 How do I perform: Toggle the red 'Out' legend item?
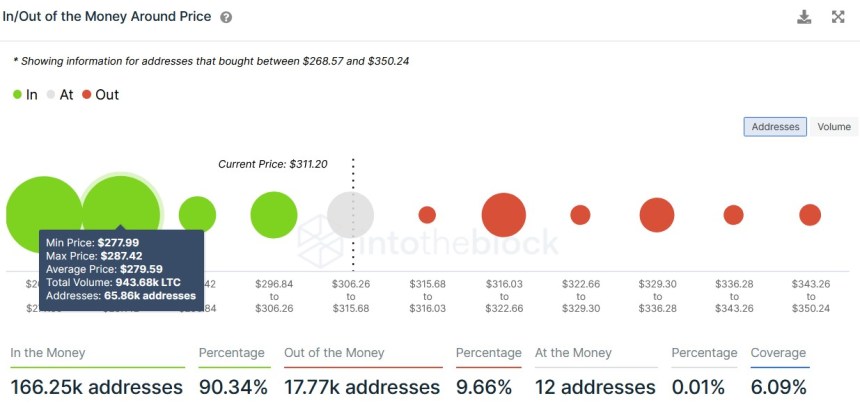click(x=100, y=94)
